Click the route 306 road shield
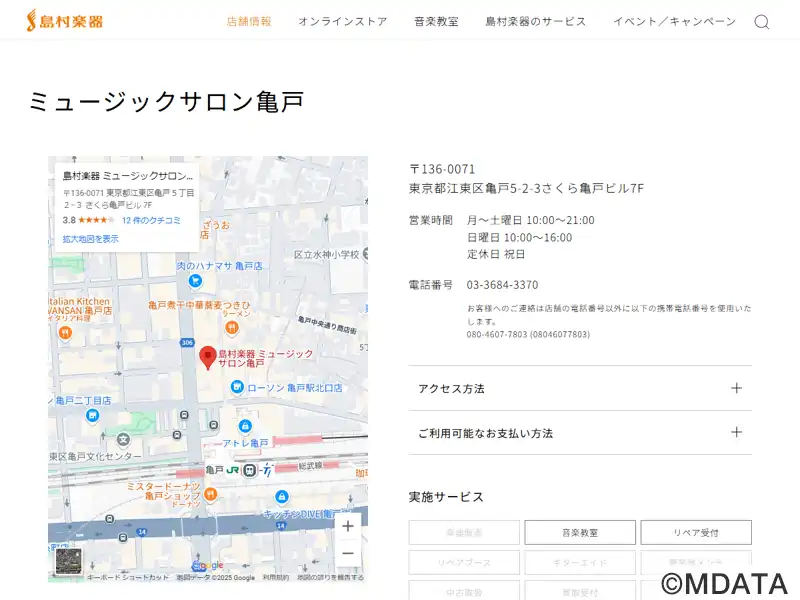The width and height of the screenshot is (800, 600). coord(187,342)
